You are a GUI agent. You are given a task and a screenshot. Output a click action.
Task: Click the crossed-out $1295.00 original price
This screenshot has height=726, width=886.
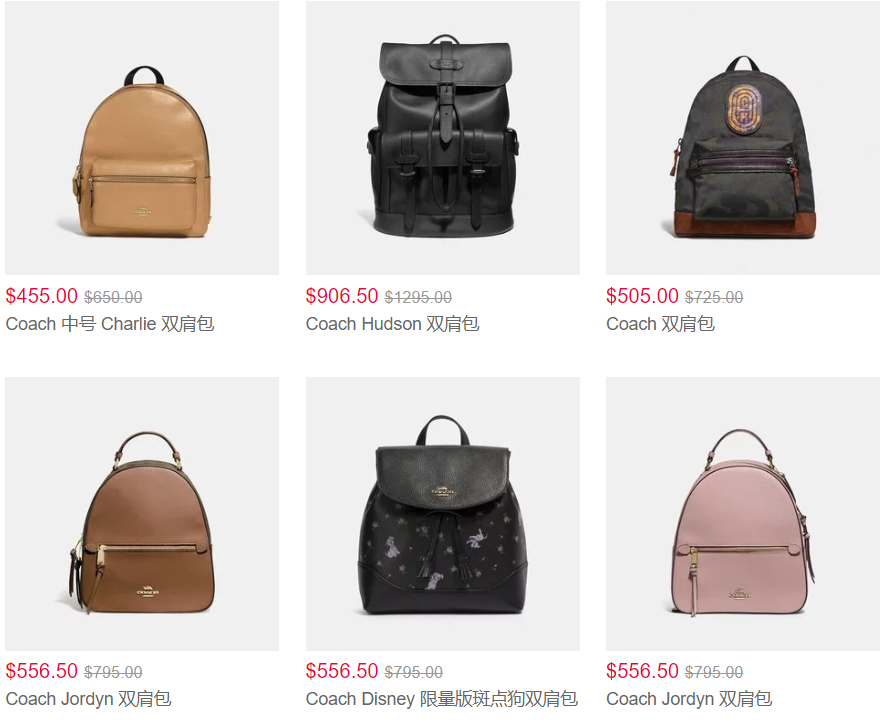click(x=418, y=297)
